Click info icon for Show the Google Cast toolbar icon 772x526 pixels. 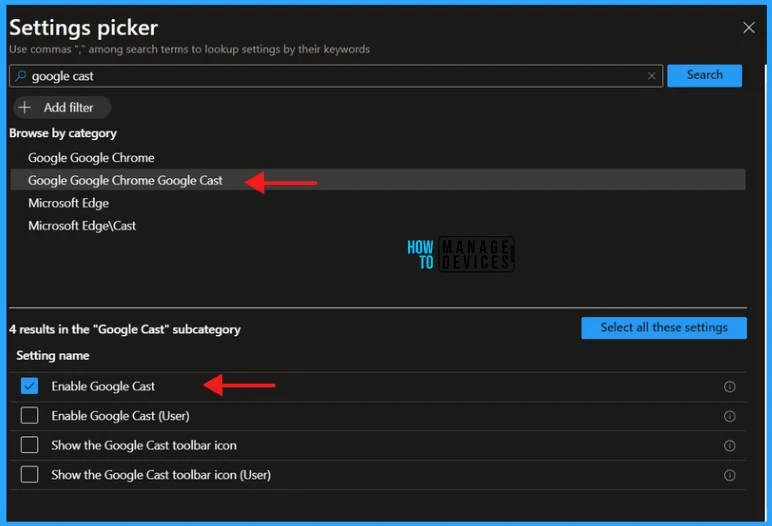click(x=729, y=446)
